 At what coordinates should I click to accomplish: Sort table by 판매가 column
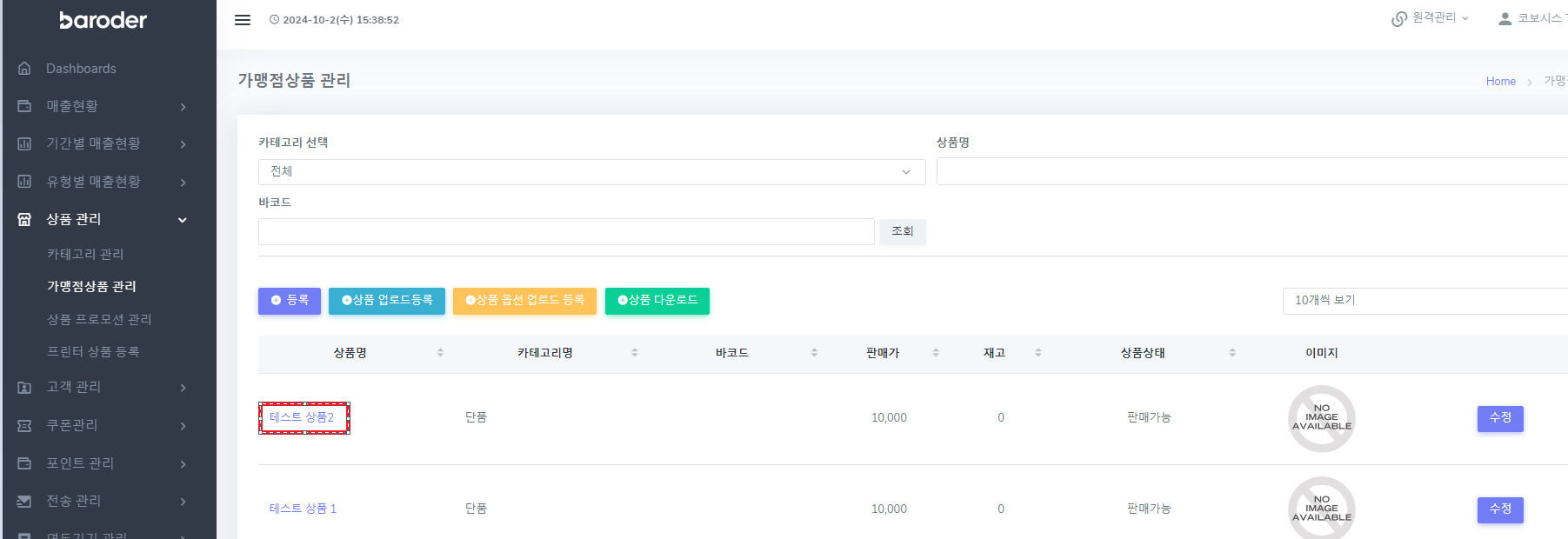pyautogui.click(x=936, y=353)
